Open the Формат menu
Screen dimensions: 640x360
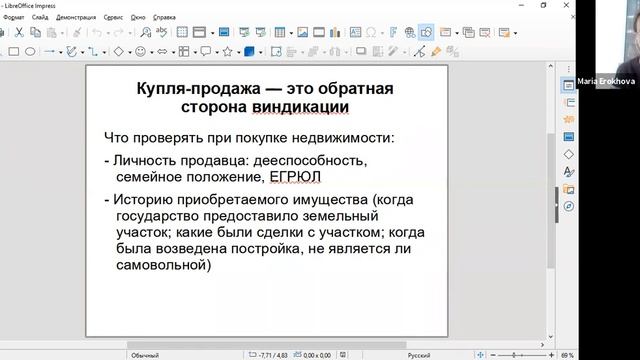13,18
